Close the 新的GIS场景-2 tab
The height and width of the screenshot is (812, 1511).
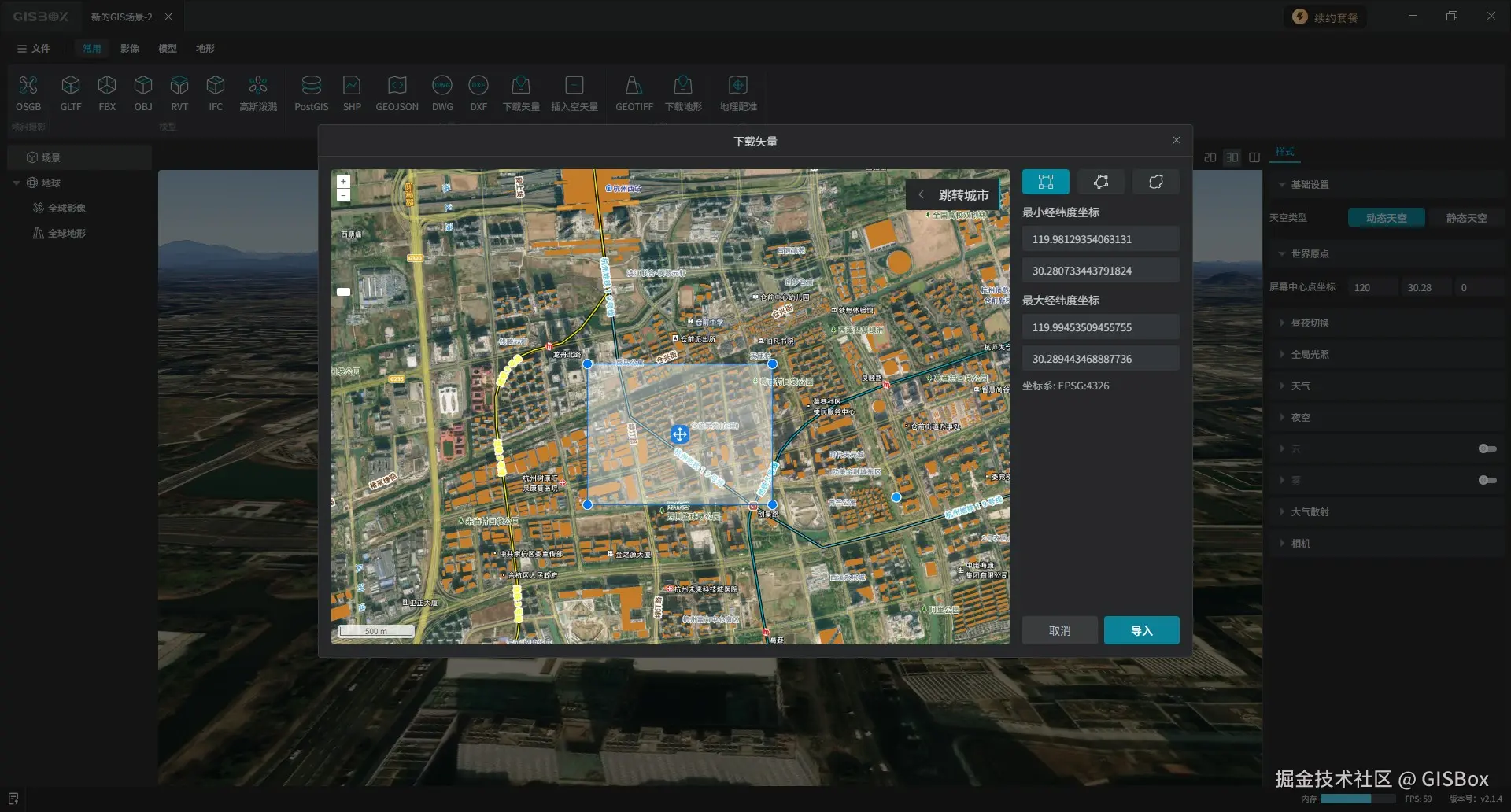[168, 17]
